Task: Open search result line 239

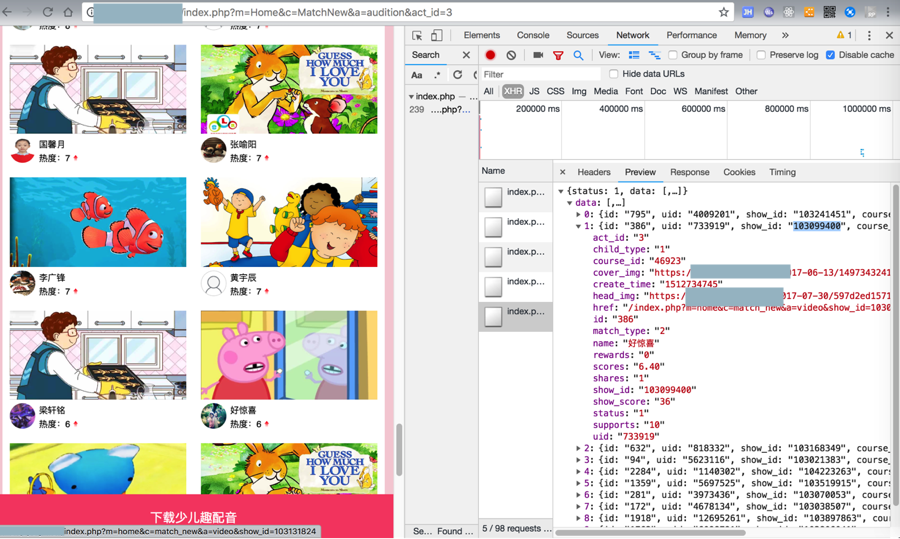Action: click(x=441, y=110)
